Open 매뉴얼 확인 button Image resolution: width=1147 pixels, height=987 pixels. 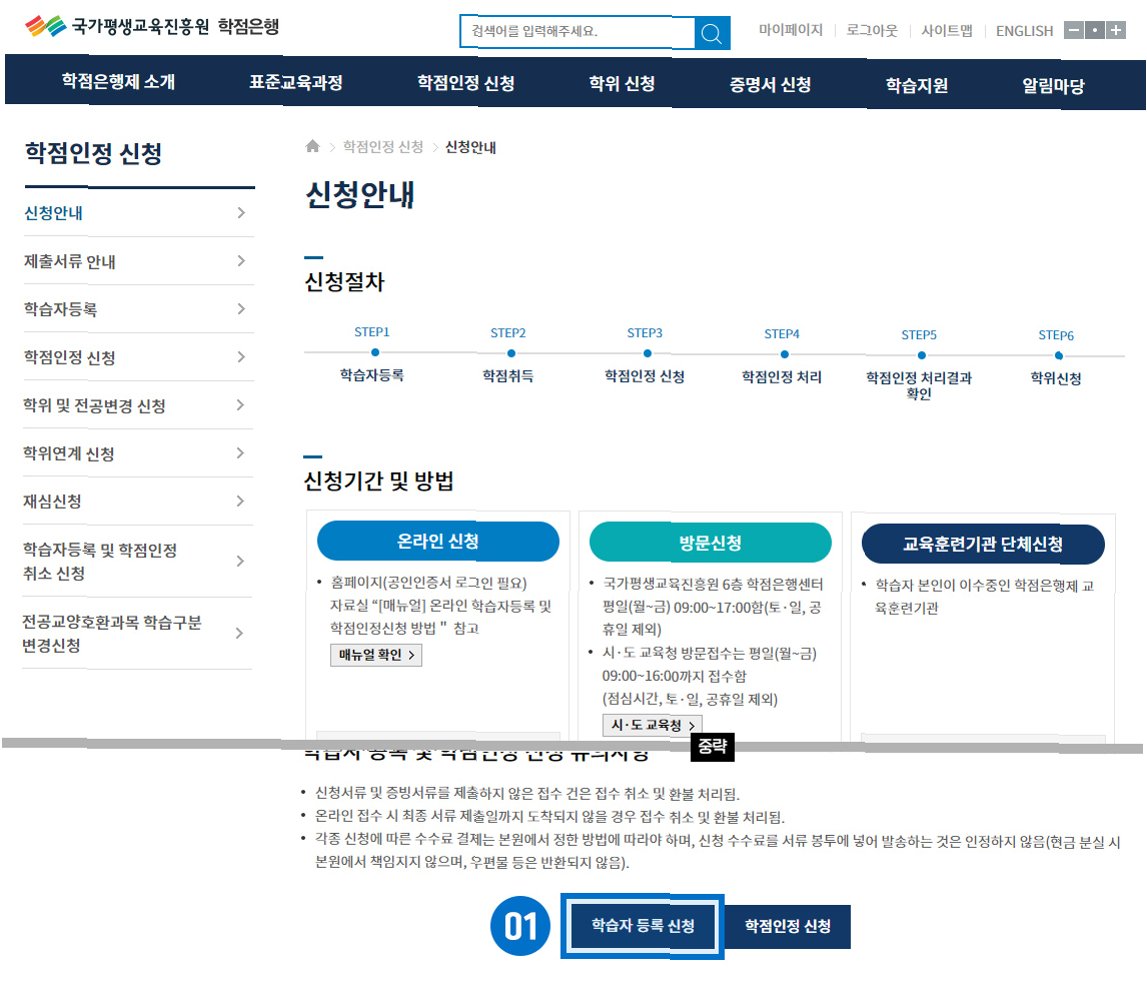(376, 655)
